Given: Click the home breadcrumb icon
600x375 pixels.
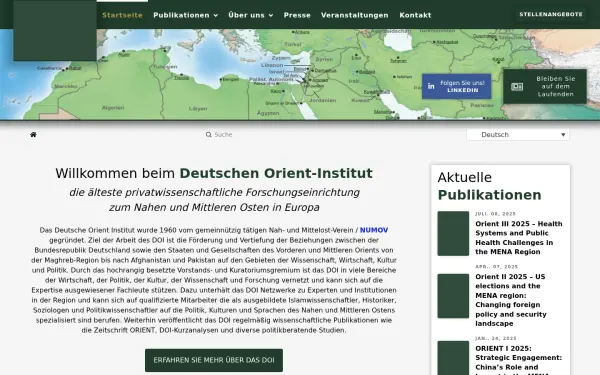Looking at the screenshot, I should pos(33,134).
